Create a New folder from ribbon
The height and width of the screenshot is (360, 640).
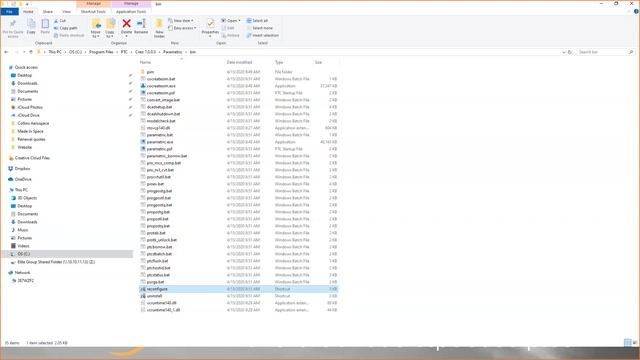point(159,28)
